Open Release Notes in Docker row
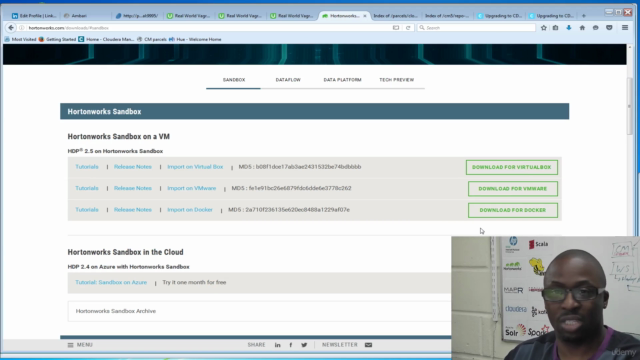 tap(133, 209)
